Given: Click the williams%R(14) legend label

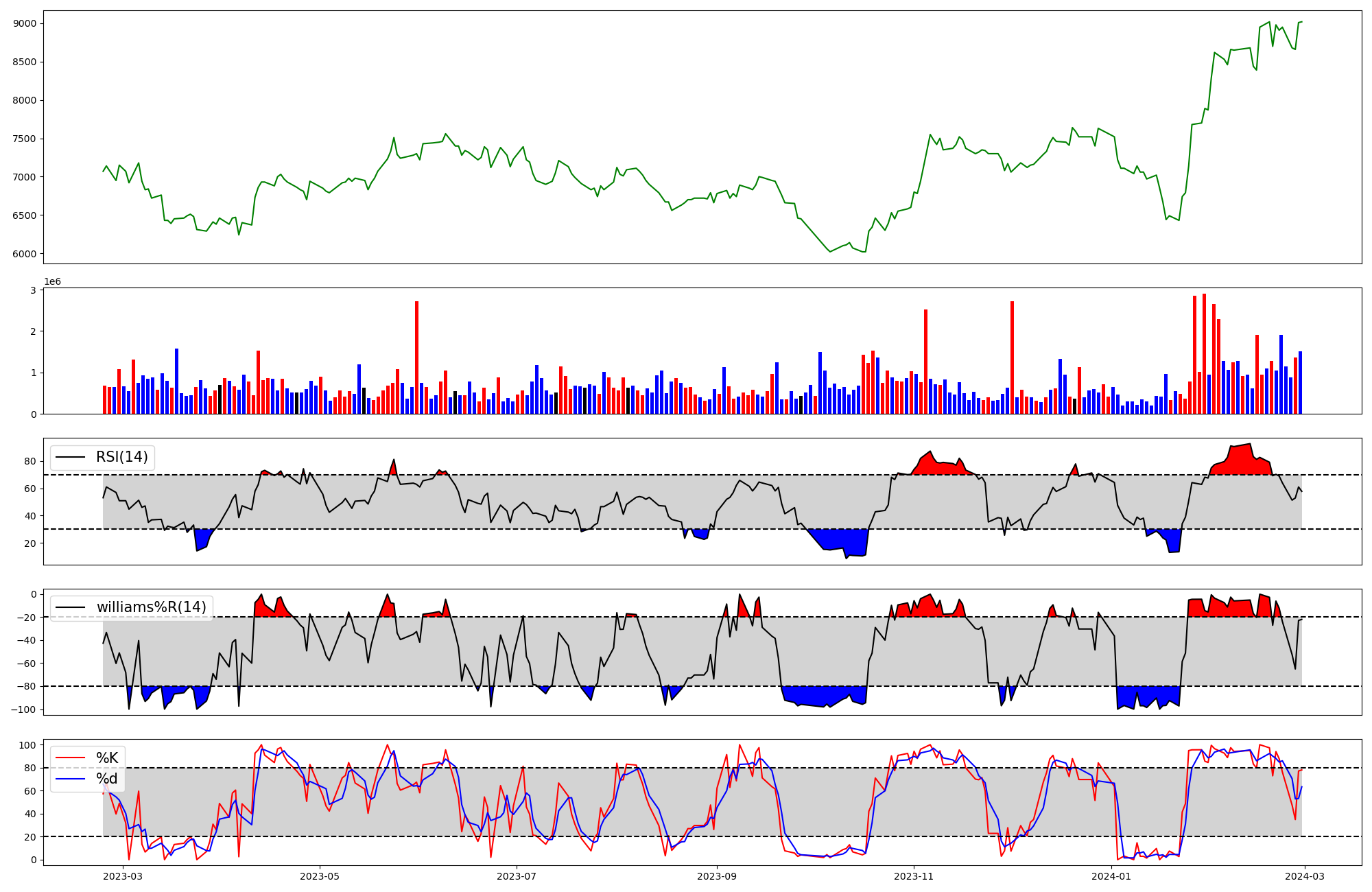Looking at the screenshot, I should click(151, 607).
